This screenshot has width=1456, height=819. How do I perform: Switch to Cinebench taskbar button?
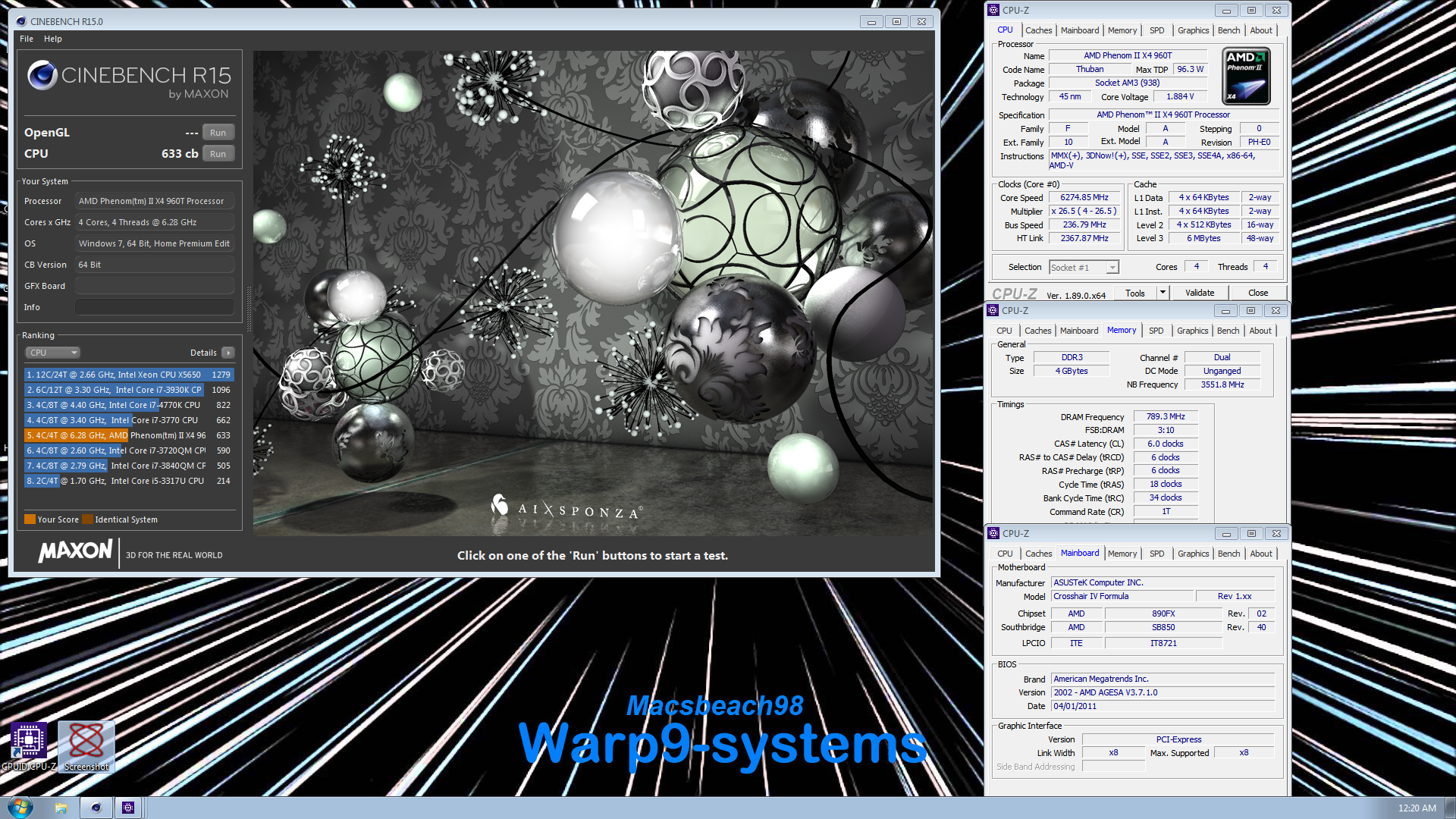point(96,808)
